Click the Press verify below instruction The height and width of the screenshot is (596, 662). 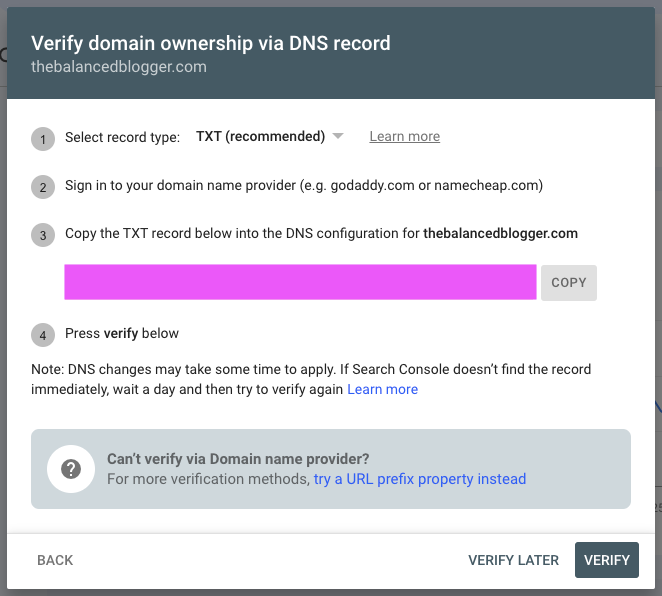[122, 333]
